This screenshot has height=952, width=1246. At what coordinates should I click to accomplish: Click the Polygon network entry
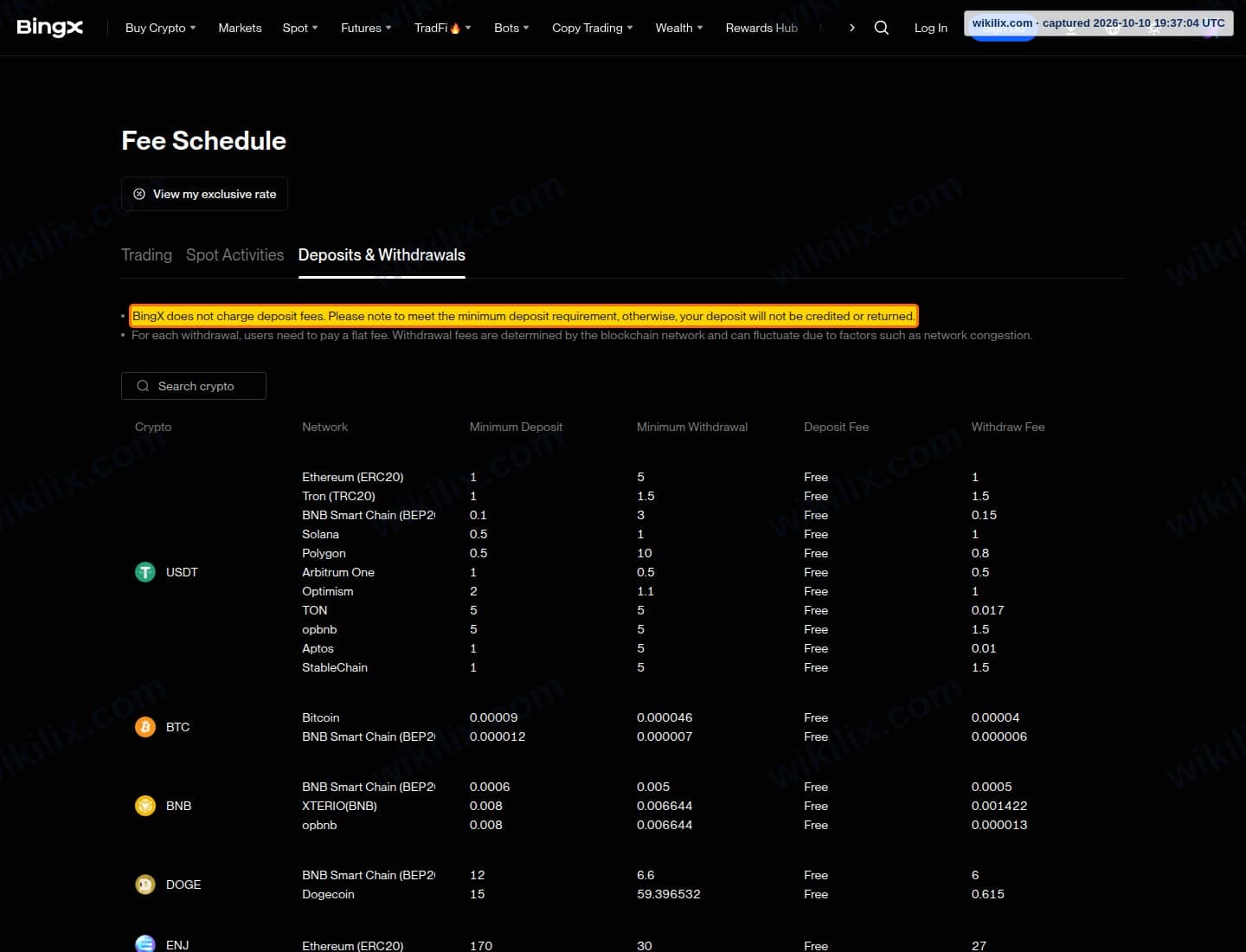(324, 553)
